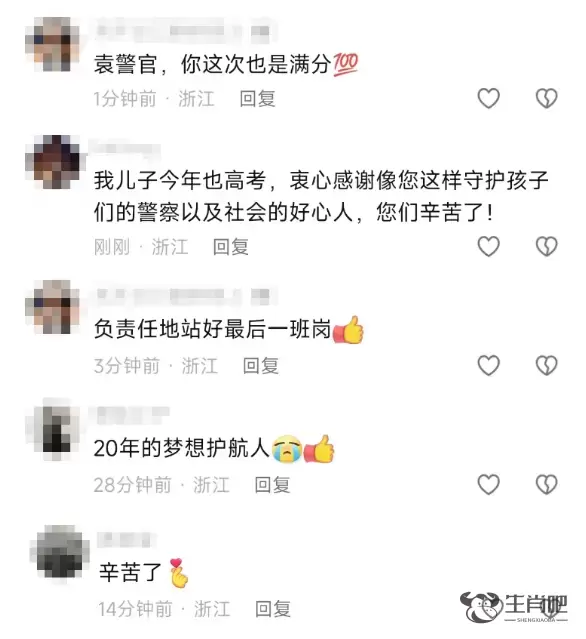
Task: Like the 袁警官 满分 comment
Action: click(x=488, y=98)
